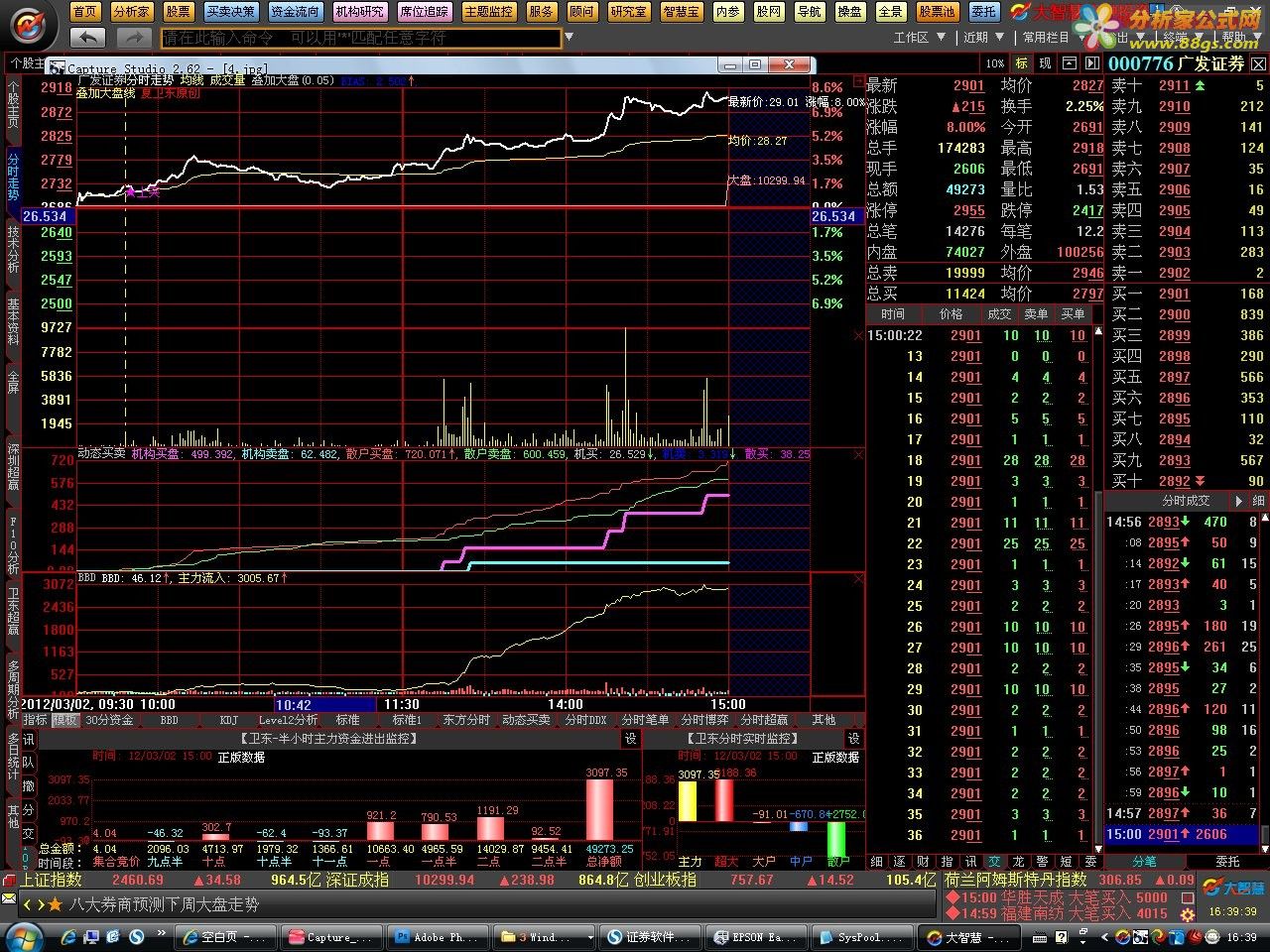Click the 分 icon in bottom-left strip

(28, 810)
